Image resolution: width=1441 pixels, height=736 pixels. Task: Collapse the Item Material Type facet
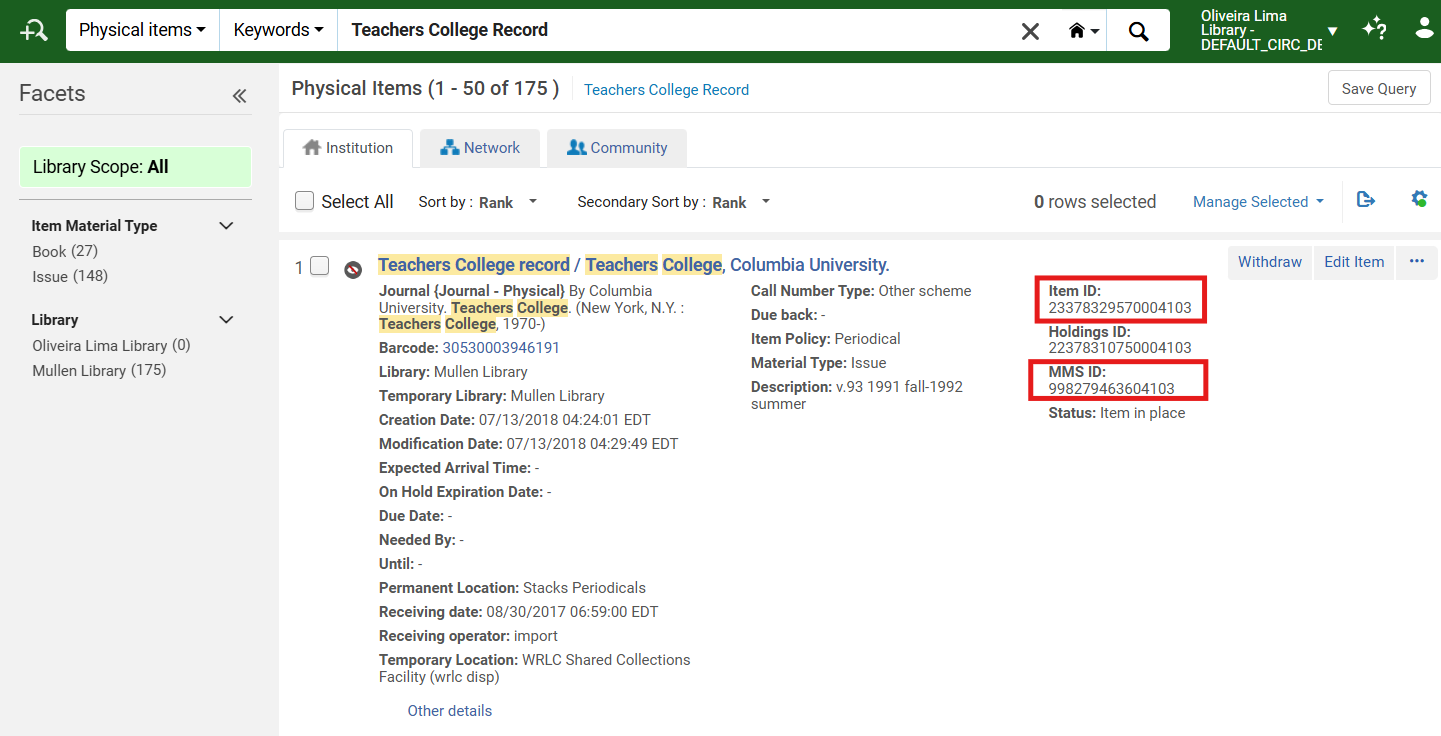[x=226, y=226]
